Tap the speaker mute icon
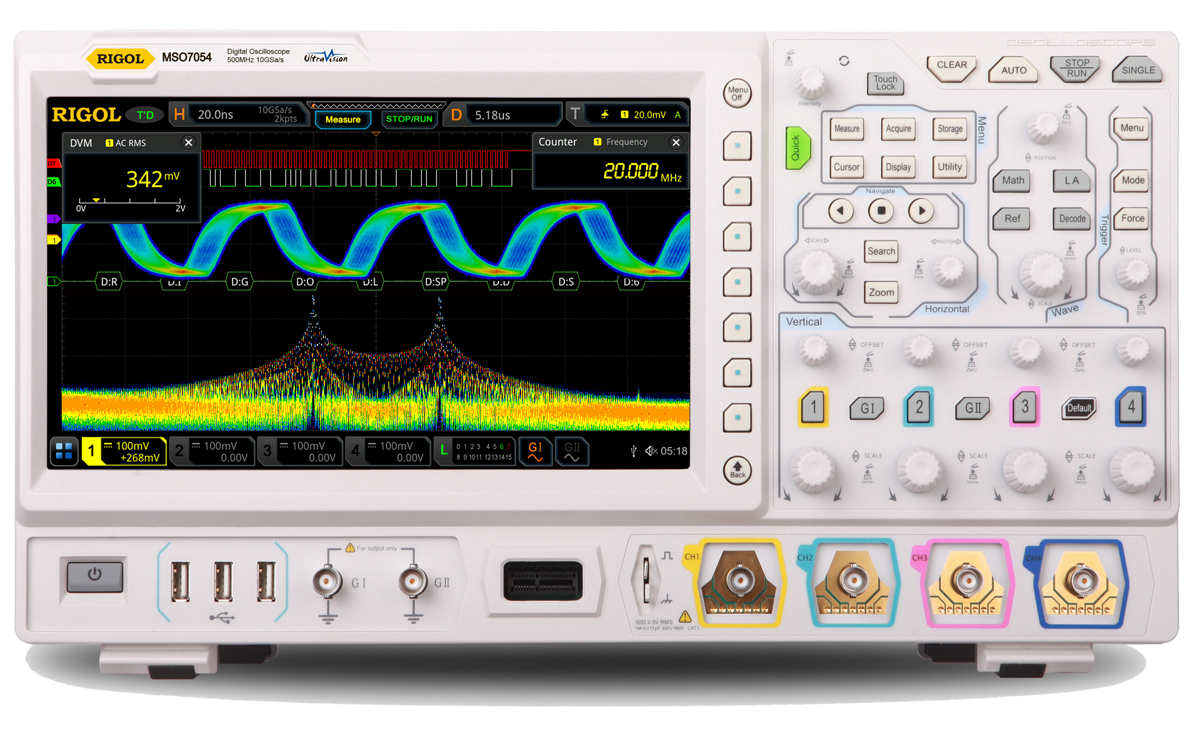 [650, 452]
